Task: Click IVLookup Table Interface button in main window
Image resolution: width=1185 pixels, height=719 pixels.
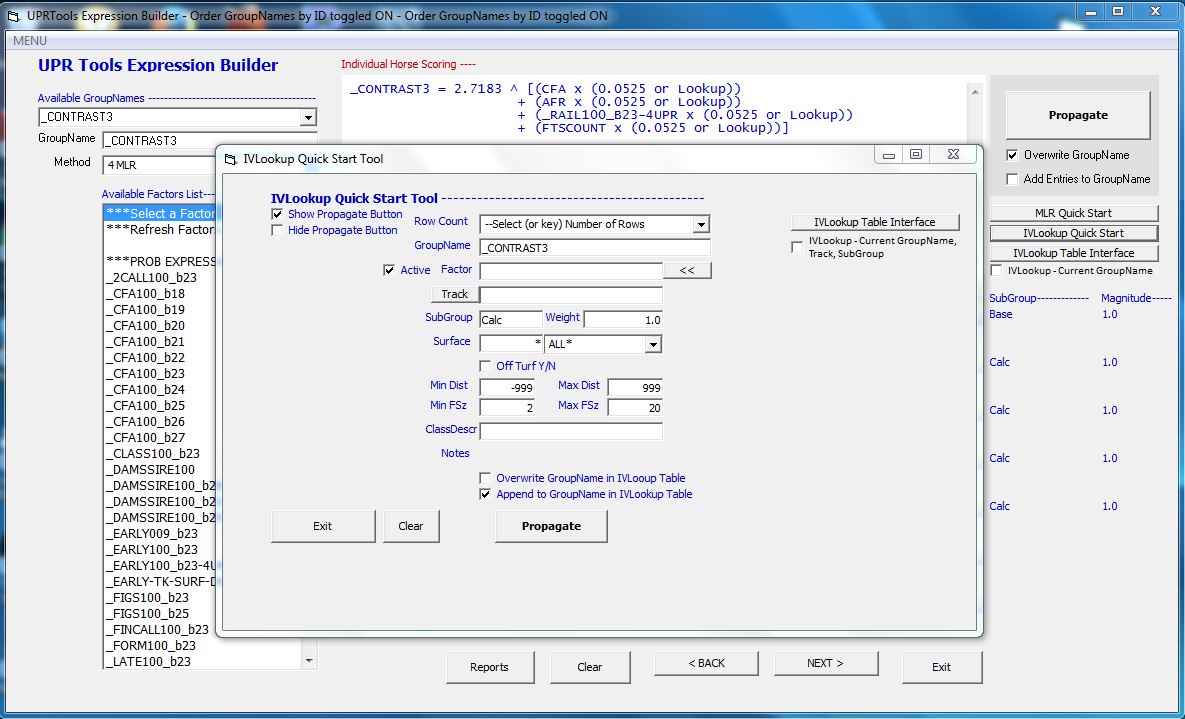Action: pyautogui.click(x=1073, y=253)
